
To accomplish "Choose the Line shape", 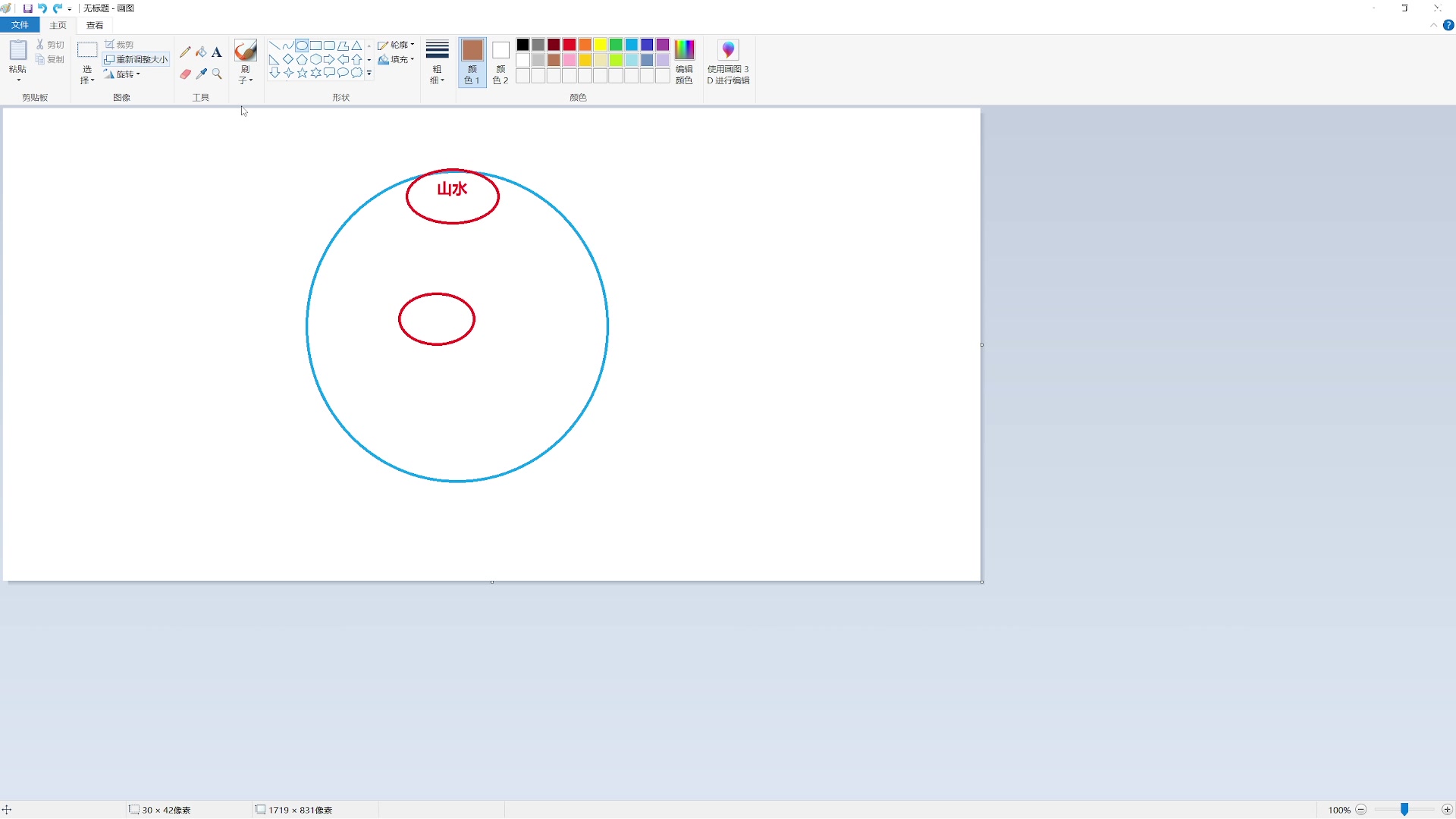I will [275, 45].
